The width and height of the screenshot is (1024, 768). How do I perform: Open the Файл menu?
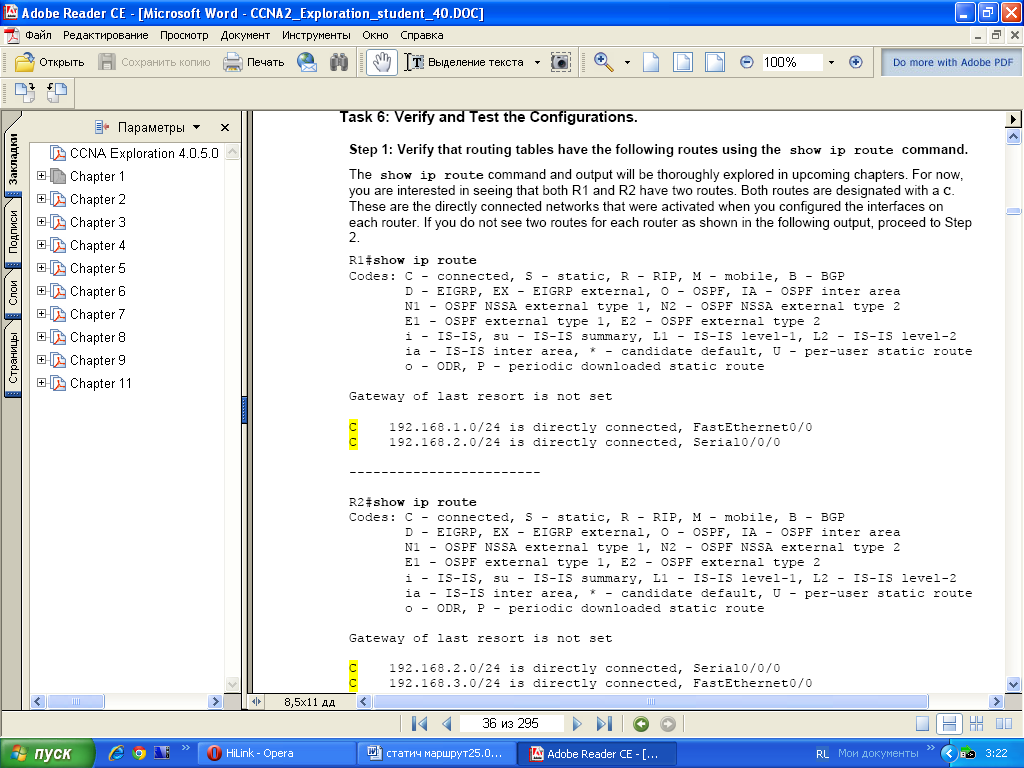click(x=39, y=35)
